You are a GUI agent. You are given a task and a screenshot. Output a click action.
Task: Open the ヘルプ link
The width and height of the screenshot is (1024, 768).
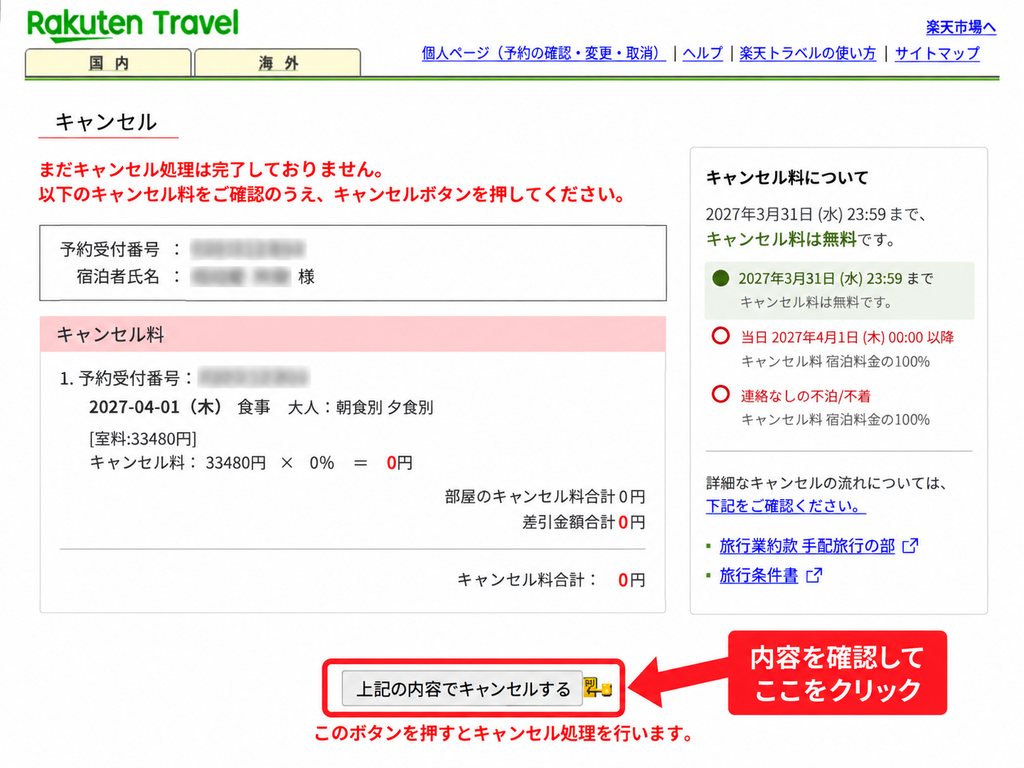click(x=703, y=54)
